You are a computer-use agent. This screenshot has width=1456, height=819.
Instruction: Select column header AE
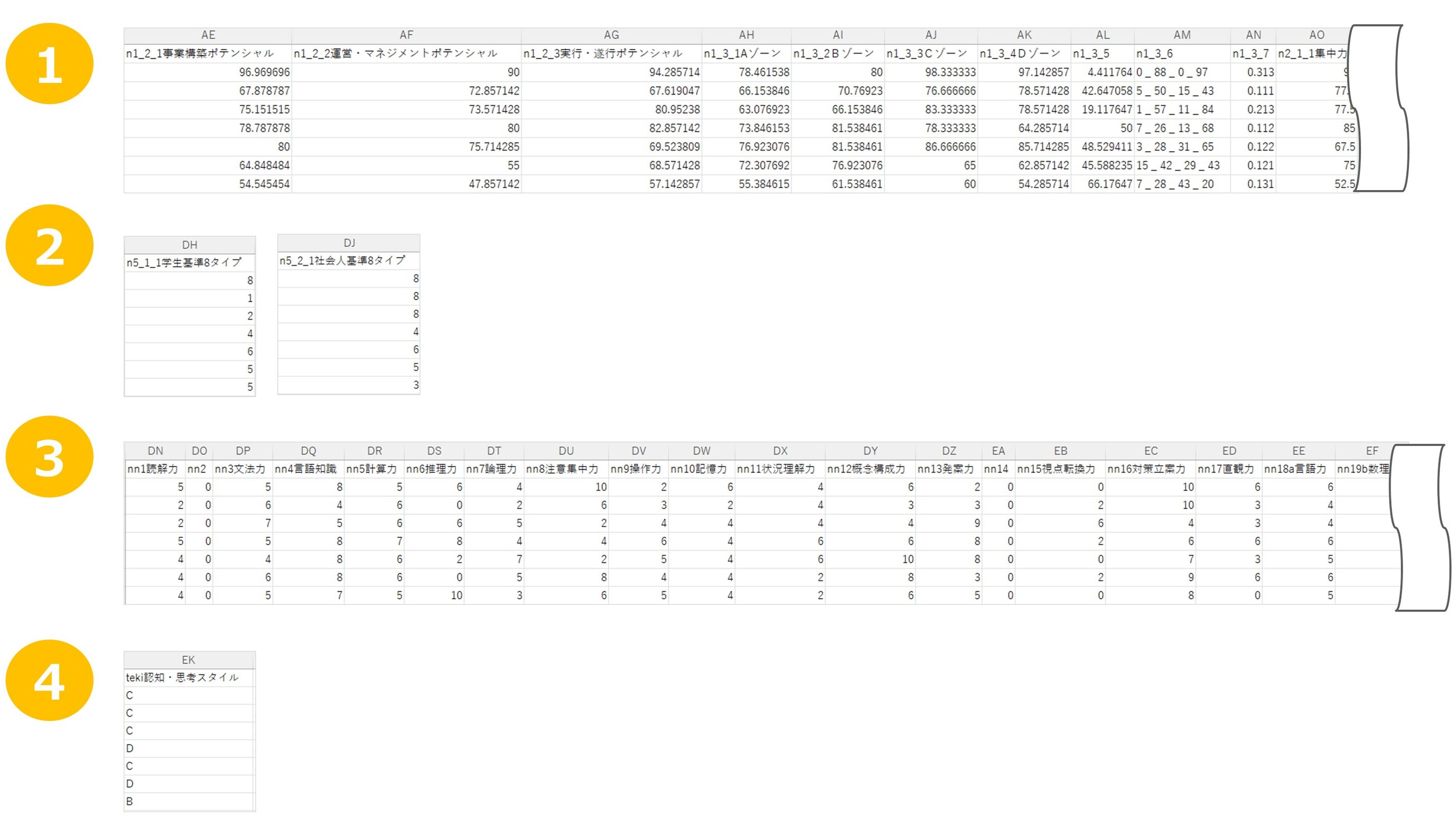(x=208, y=35)
